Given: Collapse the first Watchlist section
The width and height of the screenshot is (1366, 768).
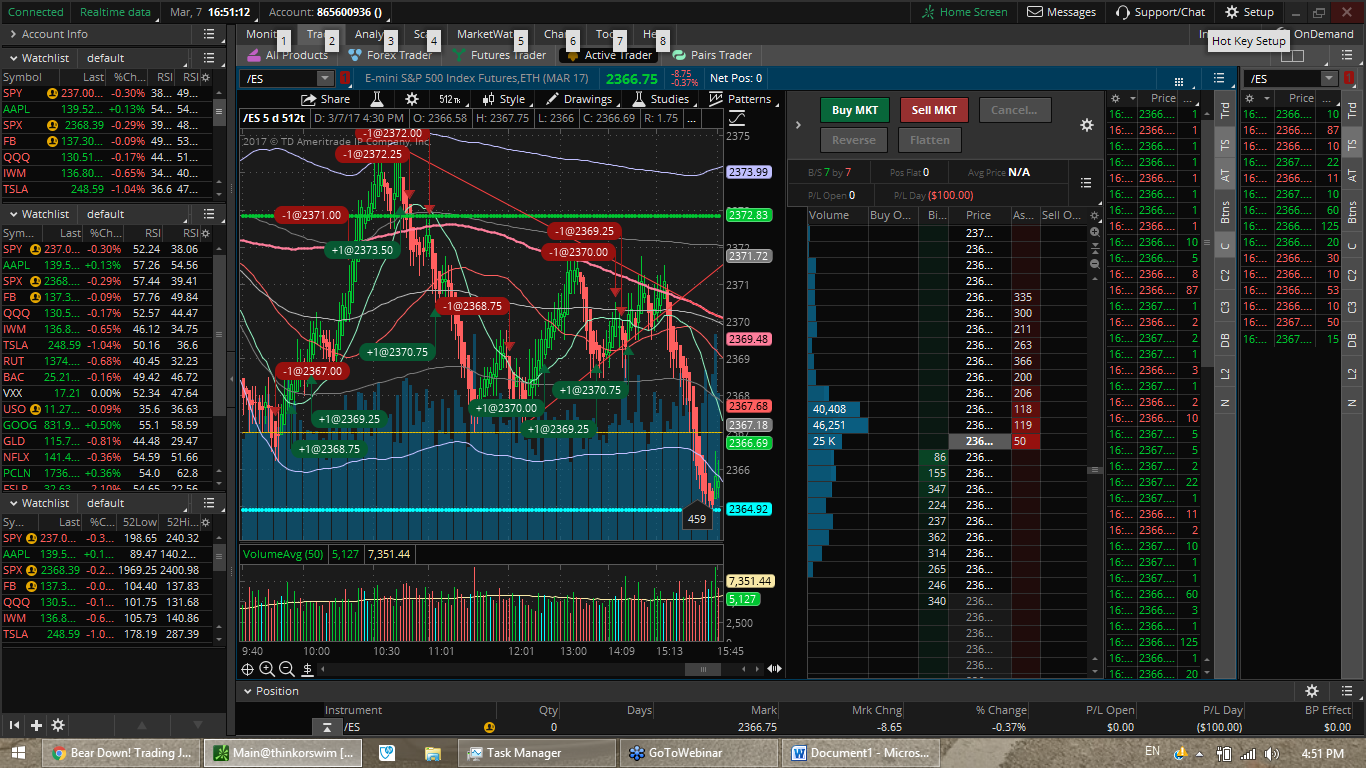Looking at the screenshot, I should (x=13, y=58).
